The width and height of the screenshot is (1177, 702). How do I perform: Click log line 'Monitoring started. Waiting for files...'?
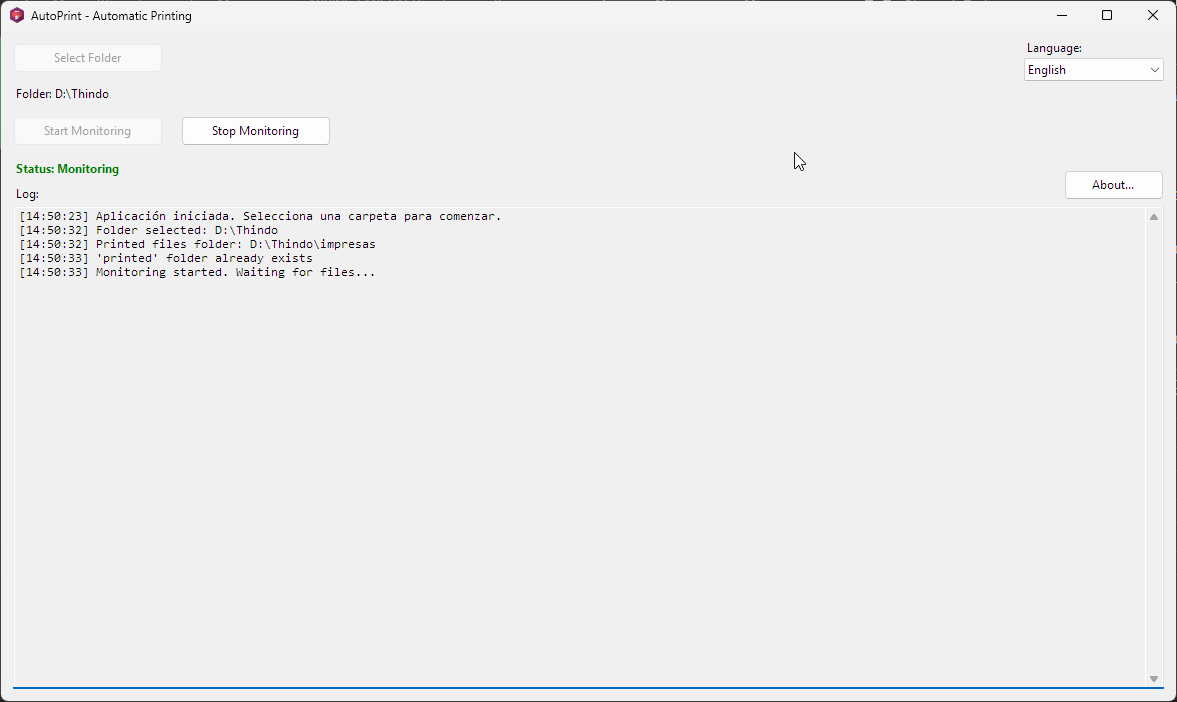(197, 273)
